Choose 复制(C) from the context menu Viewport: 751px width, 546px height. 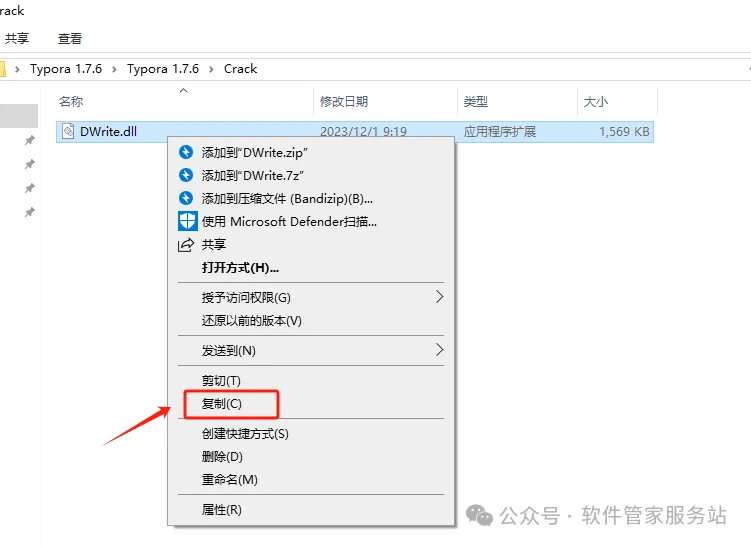pyautogui.click(x=311, y=404)
